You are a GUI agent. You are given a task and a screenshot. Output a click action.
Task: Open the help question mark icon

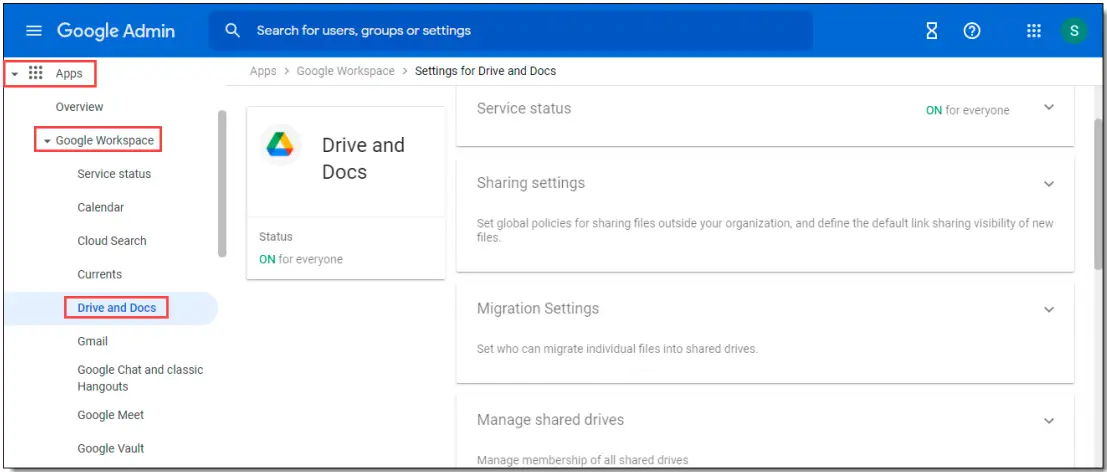click(972, 31)
